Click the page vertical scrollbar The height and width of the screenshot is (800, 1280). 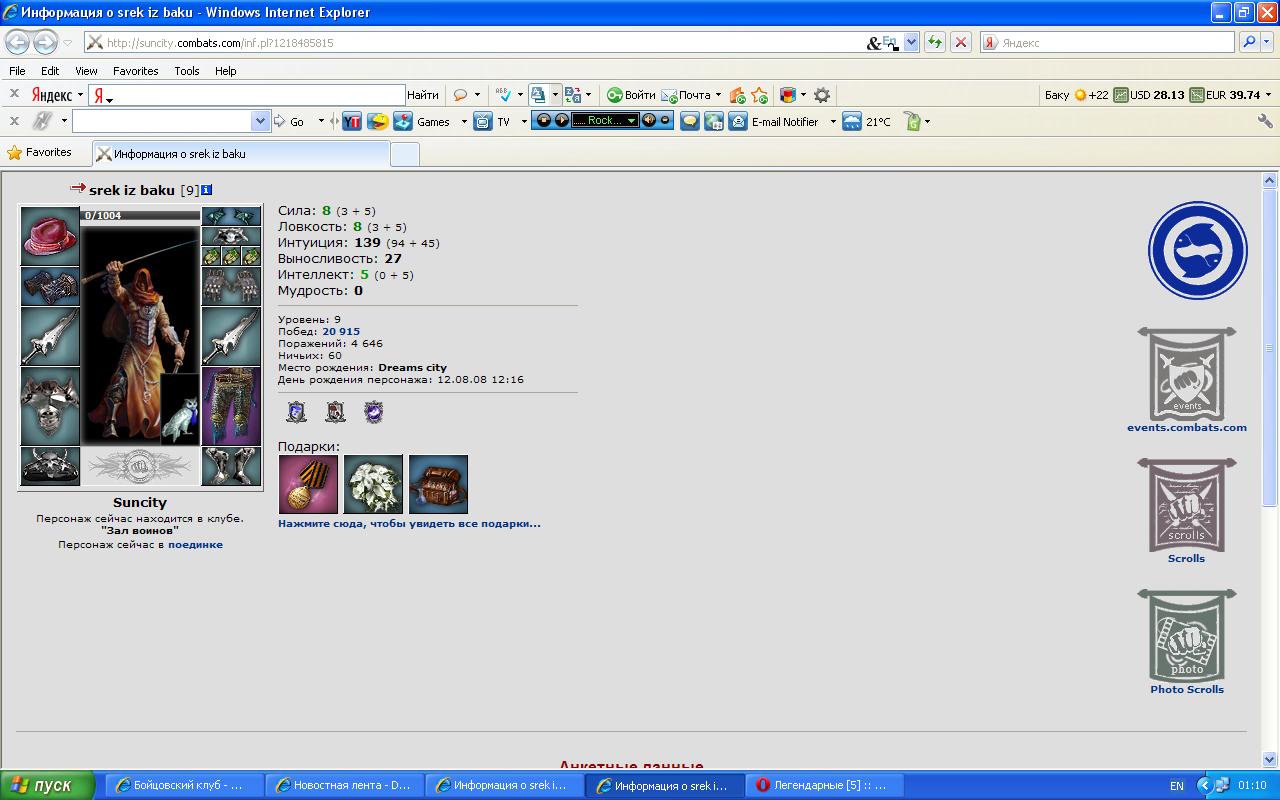tap(1270, 470)
